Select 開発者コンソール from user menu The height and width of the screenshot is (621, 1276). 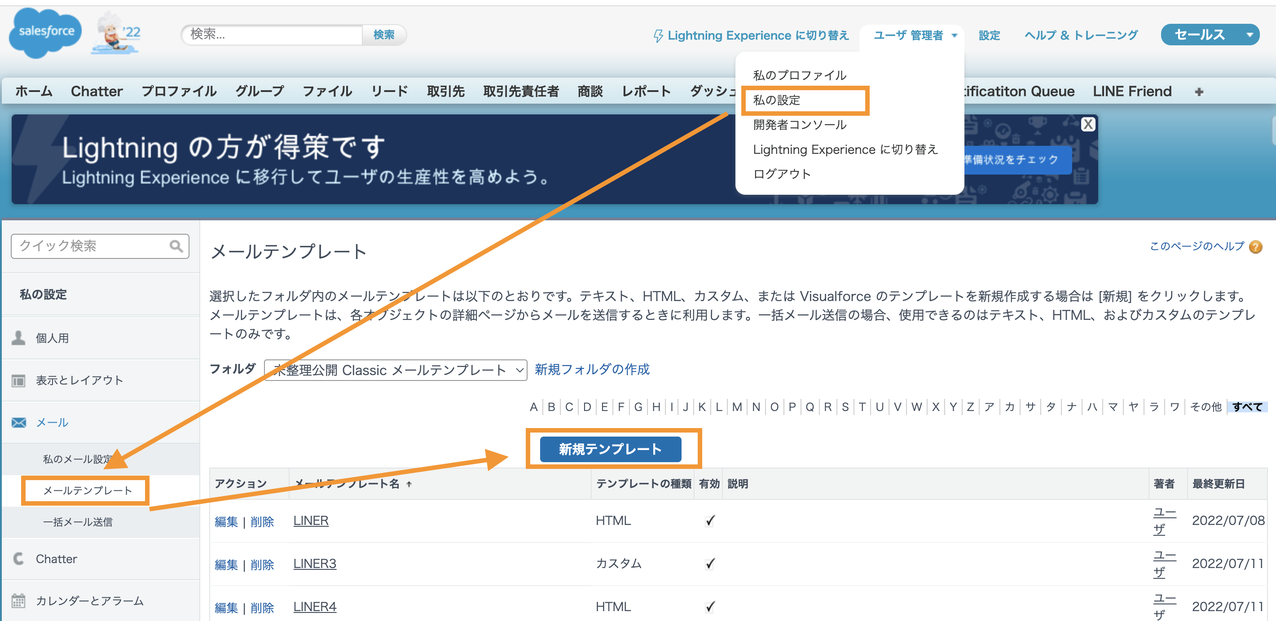coord(800,125)
